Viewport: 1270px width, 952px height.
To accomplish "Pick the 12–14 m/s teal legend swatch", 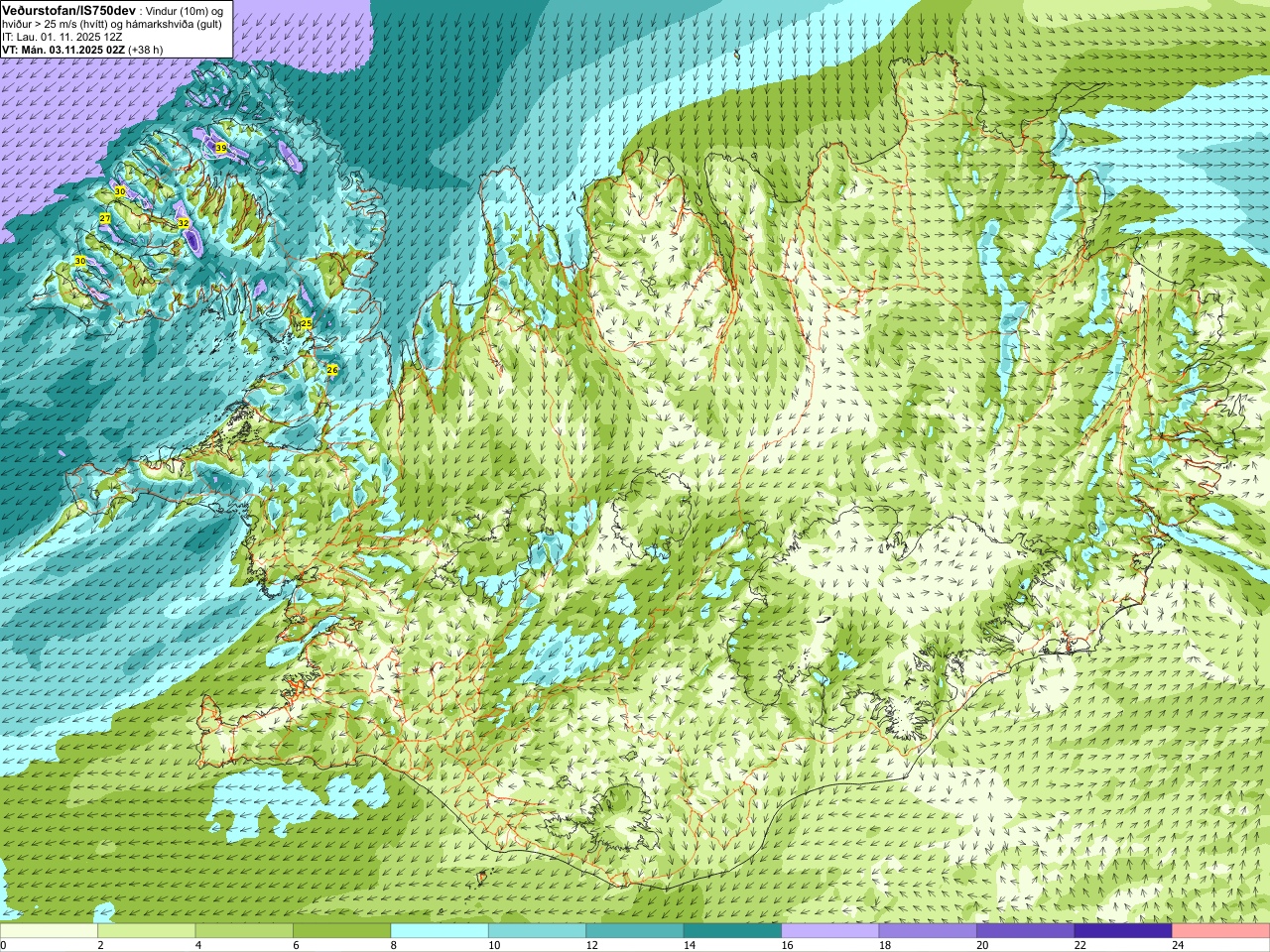I will [x=634, y=931].
